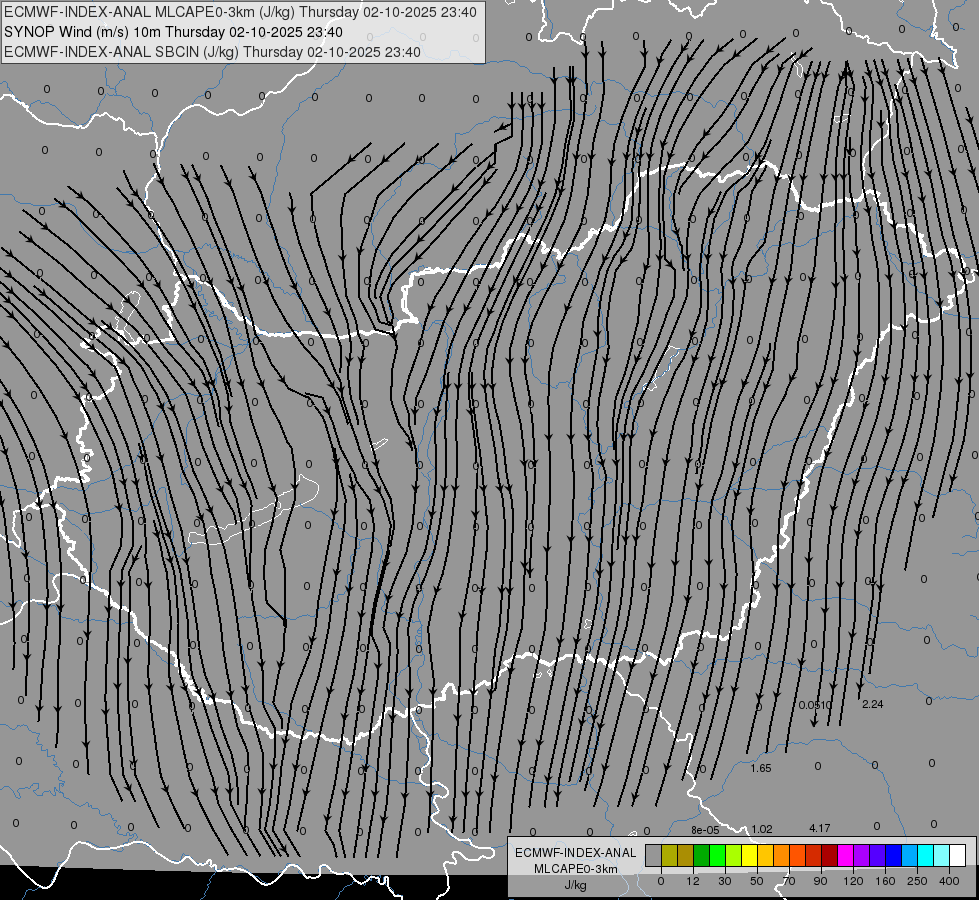Click the map value 2.24
Image resolution: width=979 pixels, height=900 pixels.
(x=872, y=705)
